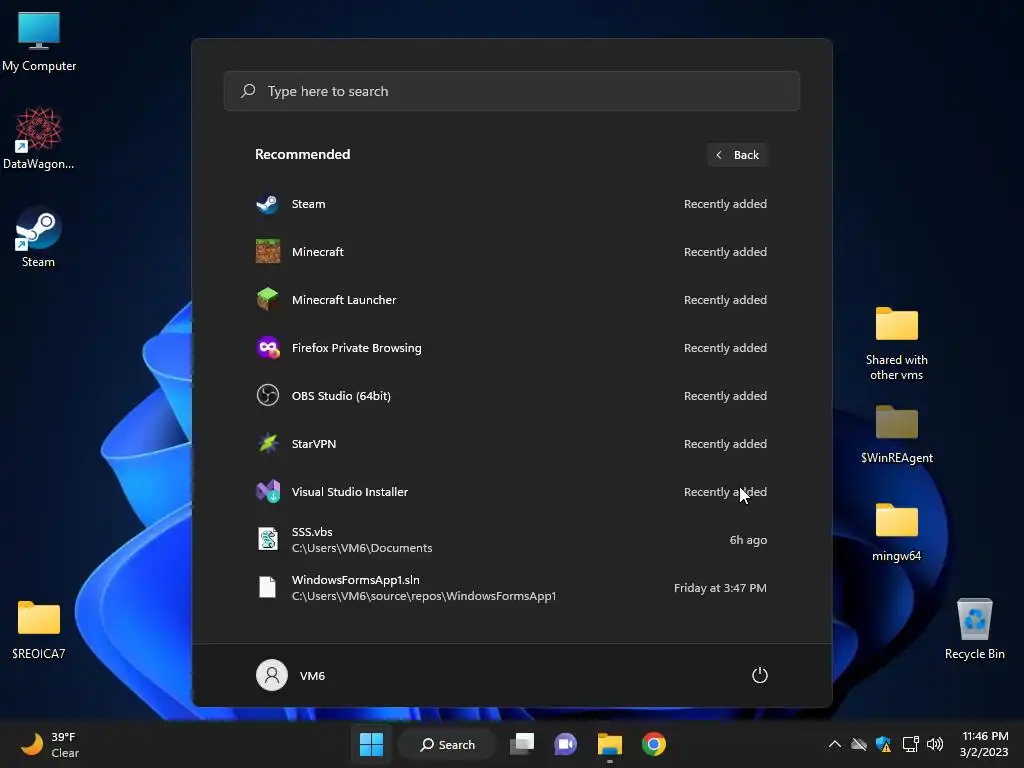The width and height of the screenshot is (1024, 768).
Task: Open the network status tray icon
Action: 910,744
